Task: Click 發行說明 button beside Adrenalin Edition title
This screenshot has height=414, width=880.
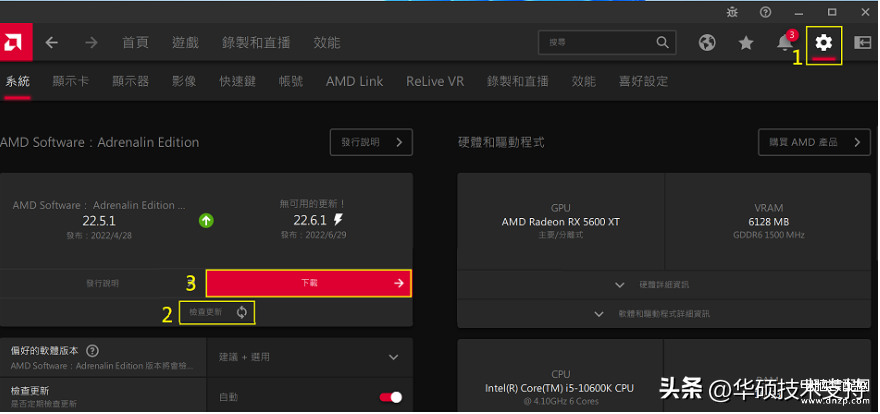Action: pyautogui.click(x=371, y=142)
